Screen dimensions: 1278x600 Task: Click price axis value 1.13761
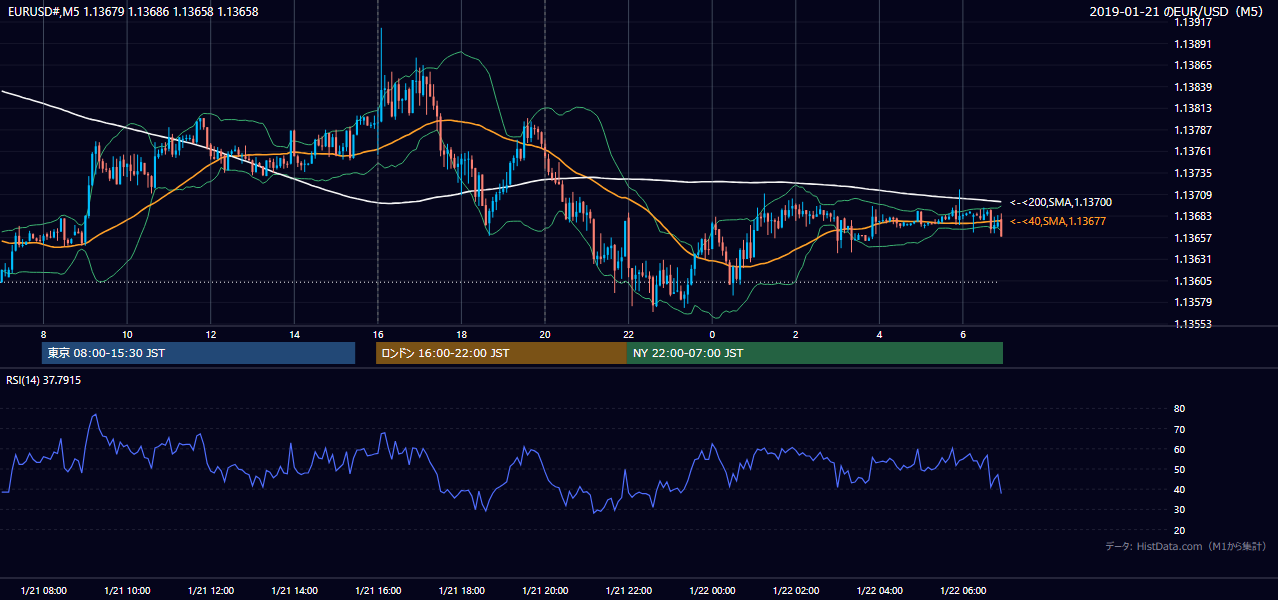[1192, 151]
